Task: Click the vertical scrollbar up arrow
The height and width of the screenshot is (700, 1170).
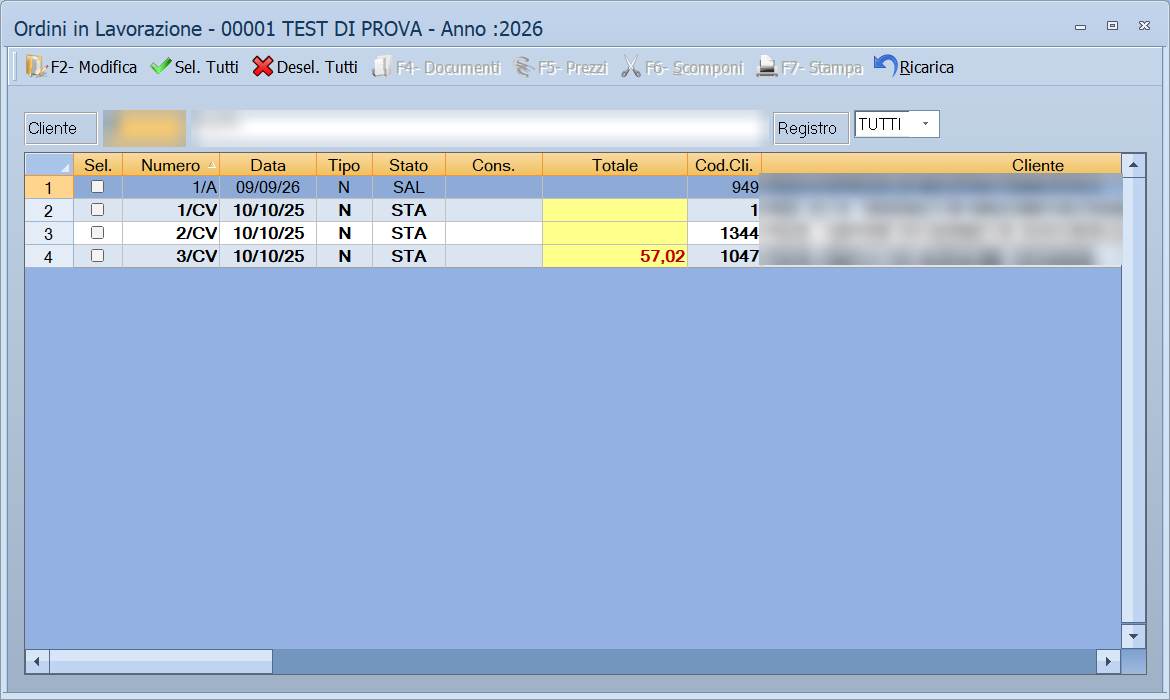Action: point(1133,165)
